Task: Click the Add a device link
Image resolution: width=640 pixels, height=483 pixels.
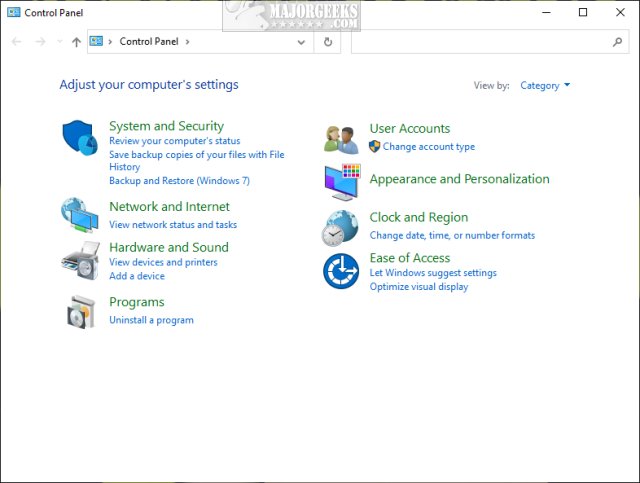Action: 137,276
